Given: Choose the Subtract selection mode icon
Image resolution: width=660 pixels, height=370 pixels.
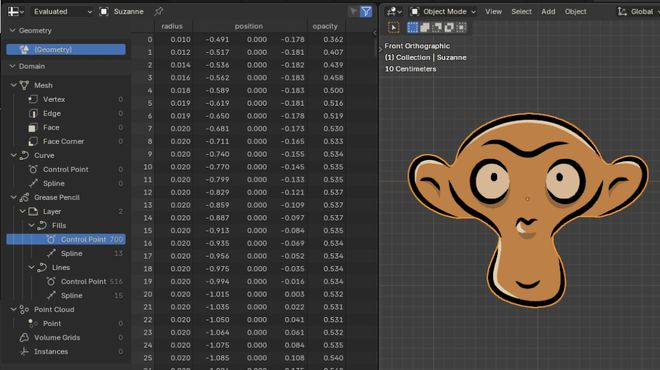Looking at the screenshot, I should [x=437, y=27].
